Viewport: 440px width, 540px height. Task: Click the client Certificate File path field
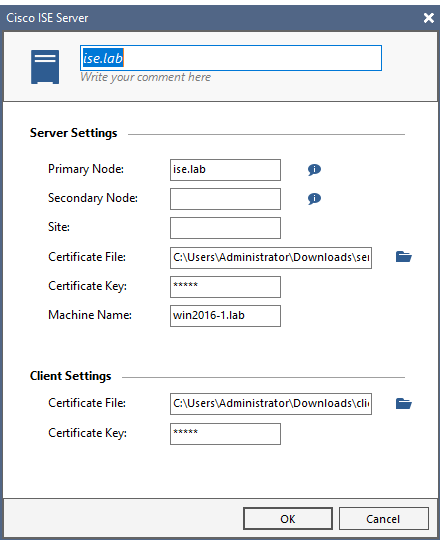coord(271,404)
